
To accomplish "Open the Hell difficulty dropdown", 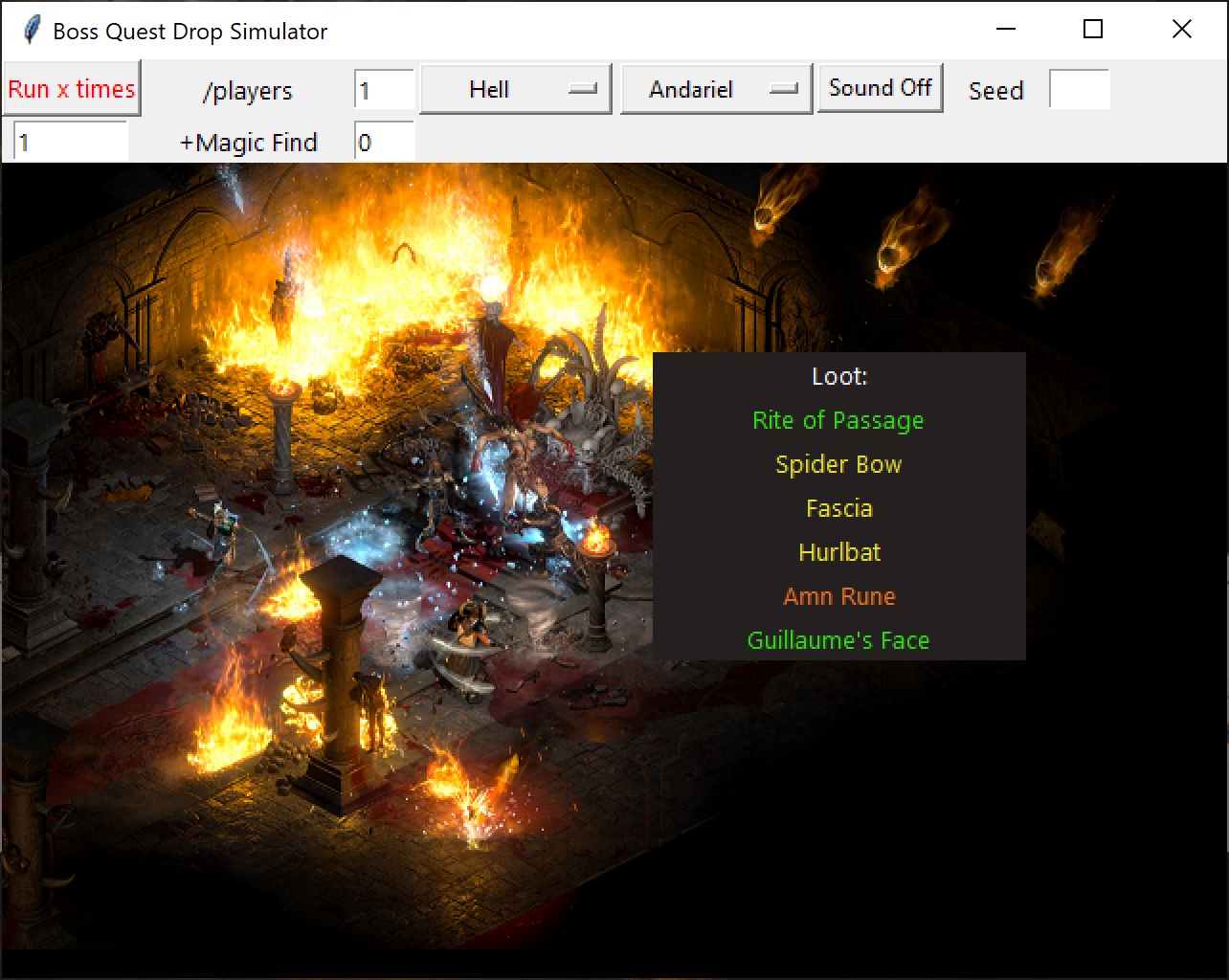I will pos(516,90).
